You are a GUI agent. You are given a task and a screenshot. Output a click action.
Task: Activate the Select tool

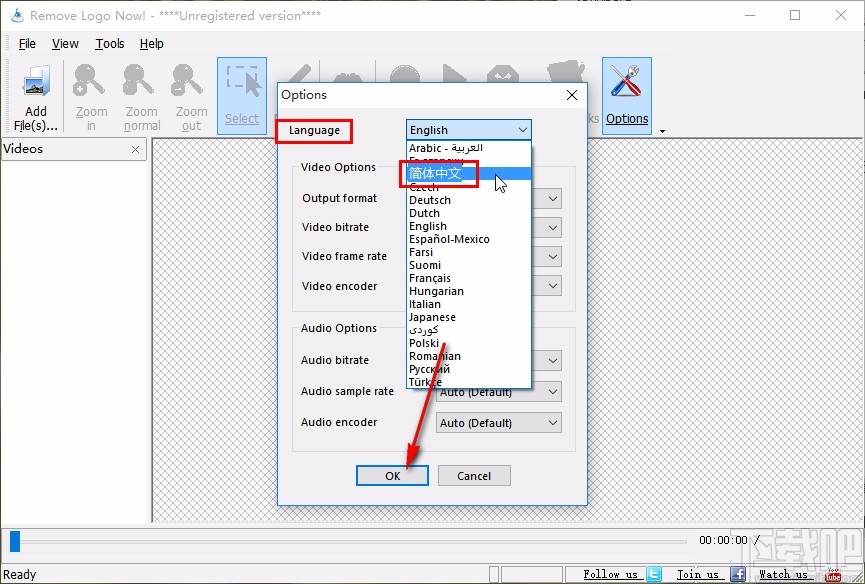(x=242, y=95)
